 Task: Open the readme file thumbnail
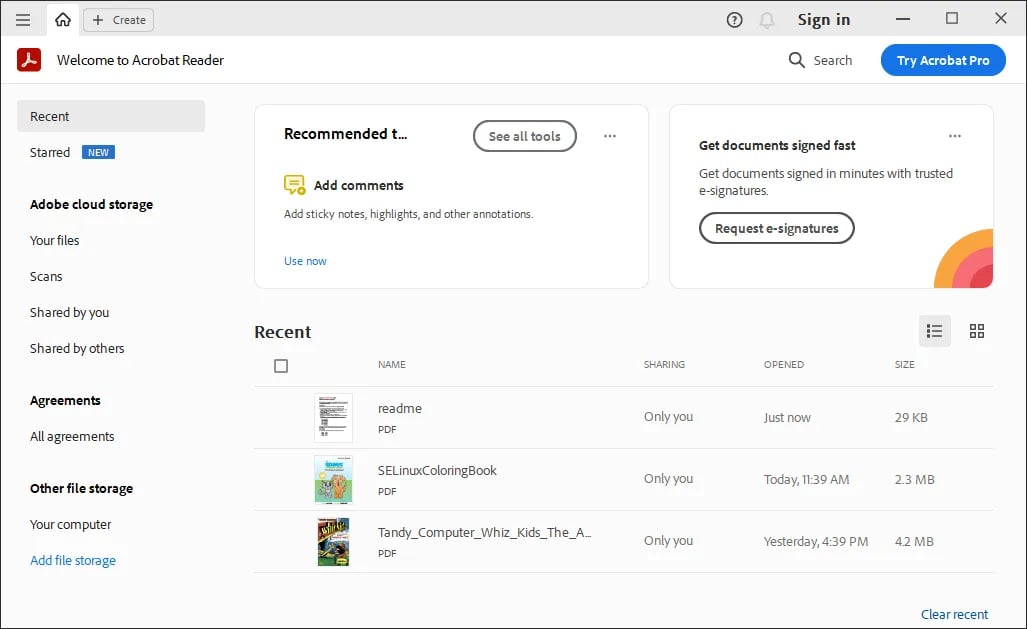tap(333, 417)
